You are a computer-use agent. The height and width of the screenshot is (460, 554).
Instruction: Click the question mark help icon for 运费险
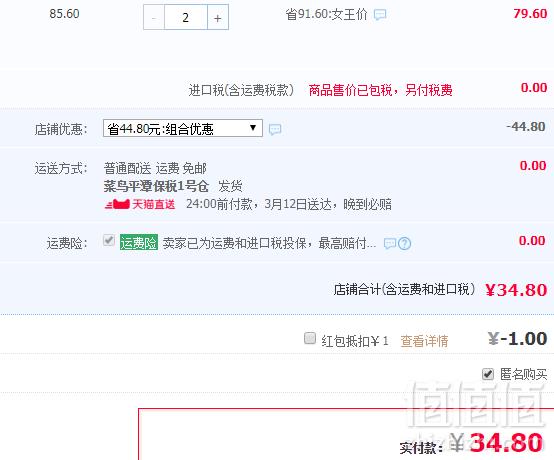[x=405, y=243]
